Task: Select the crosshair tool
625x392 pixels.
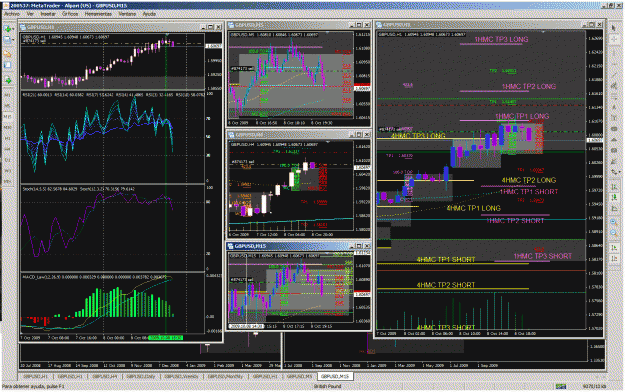Action: click(x=614, y=39)
